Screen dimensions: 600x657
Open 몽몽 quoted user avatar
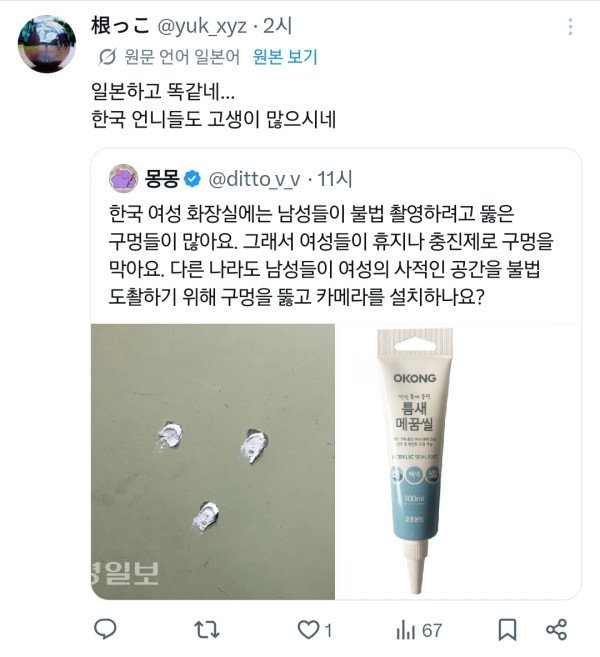coord(124,178)
